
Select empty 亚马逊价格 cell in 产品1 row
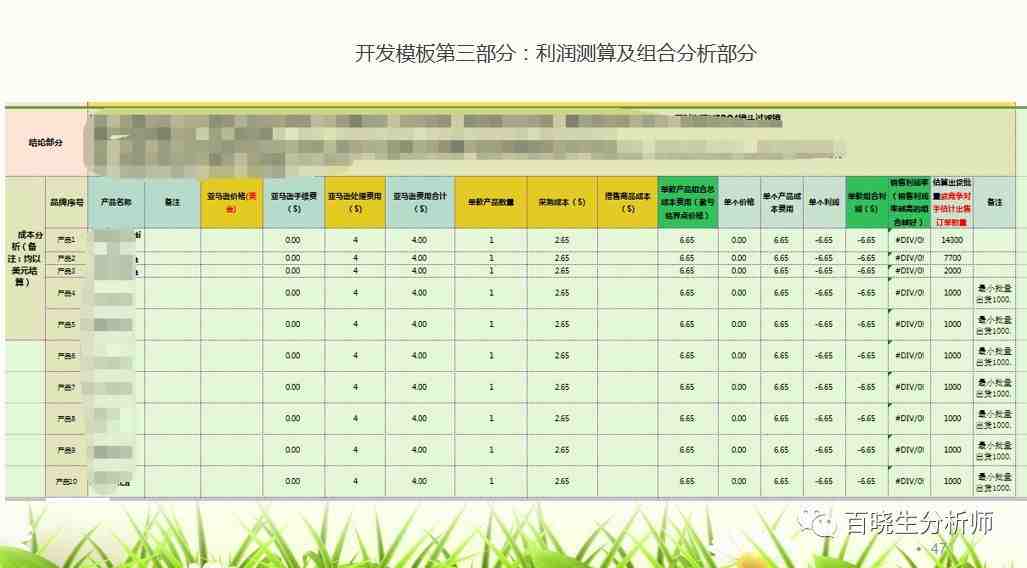[231, 240]
